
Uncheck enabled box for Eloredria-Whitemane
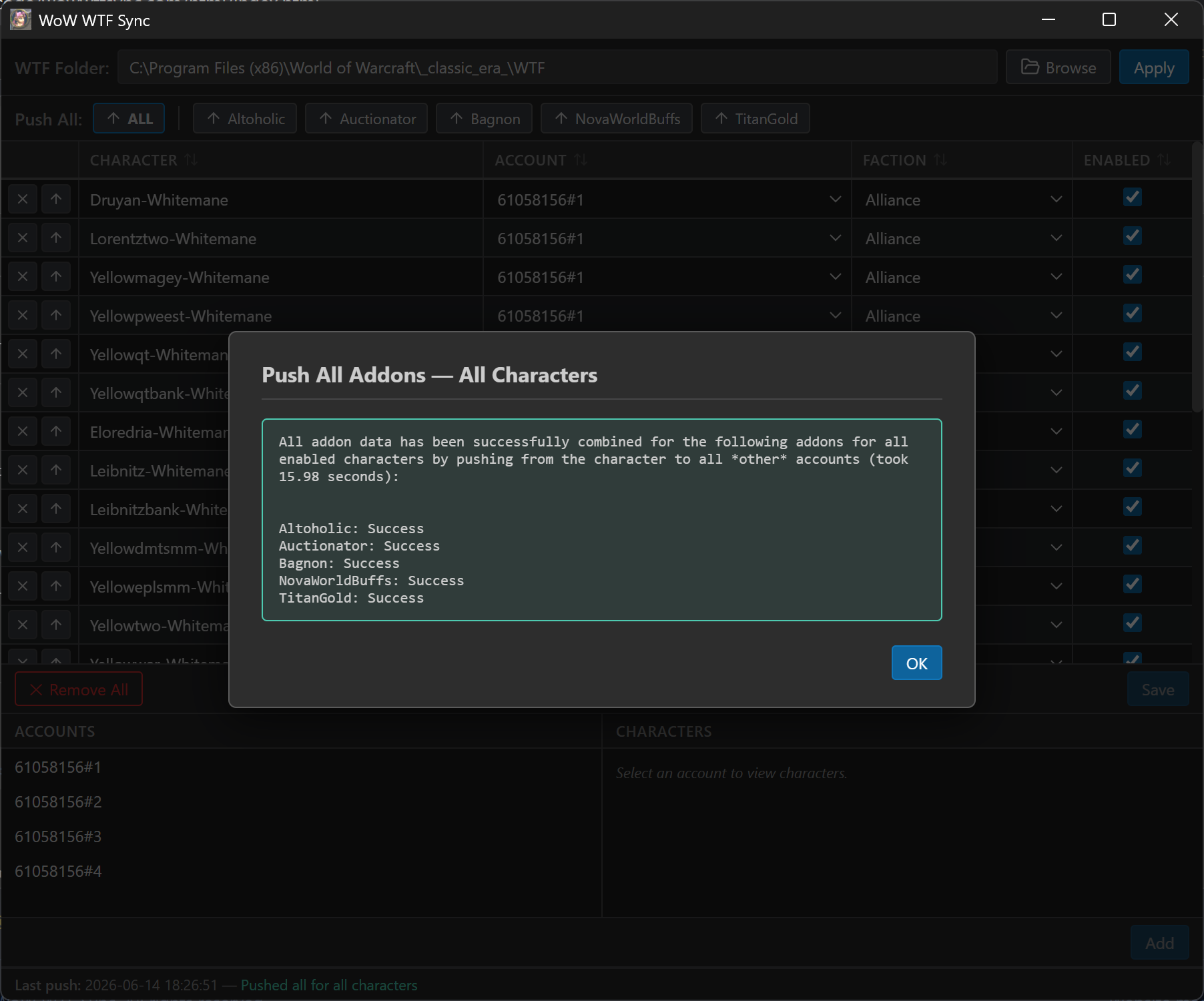click(x=1133, y=430)
